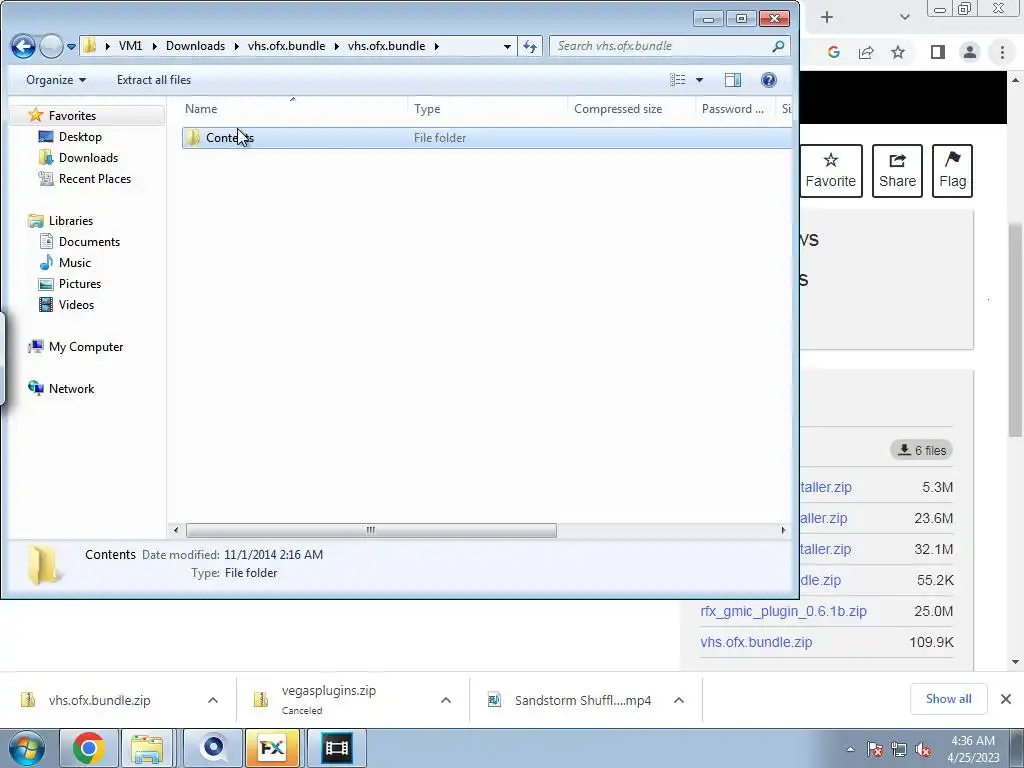Close the Chrome downloads bar

pos(1006,699)
